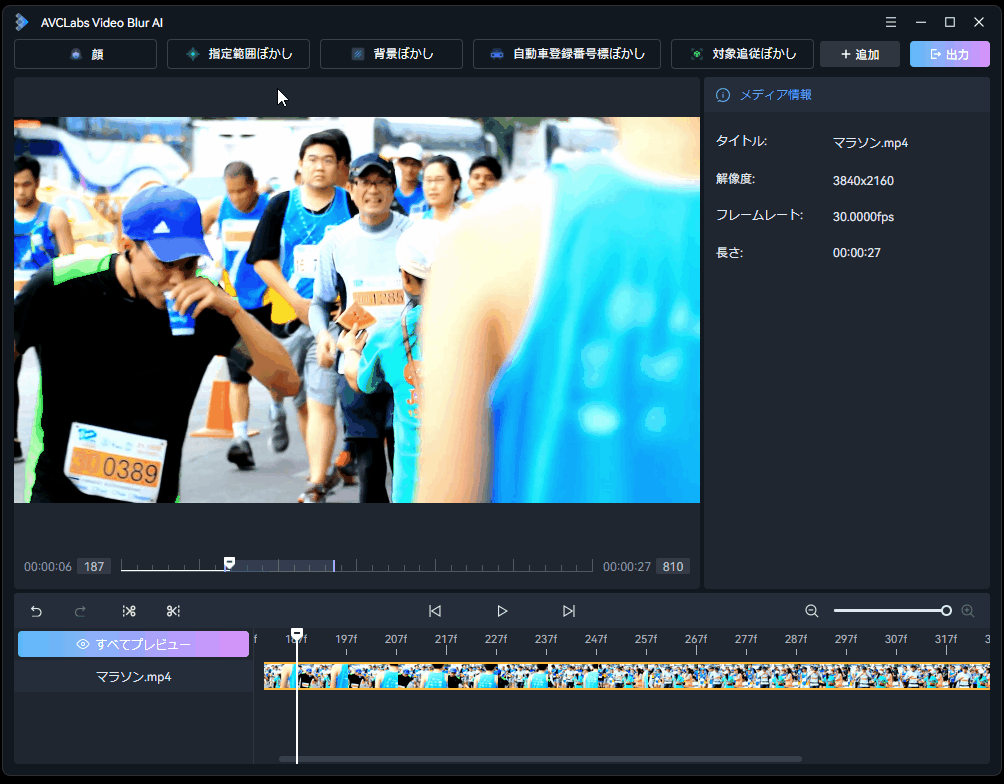
Task: Click the undo arrow icon
Action: [x=36, y=611]
